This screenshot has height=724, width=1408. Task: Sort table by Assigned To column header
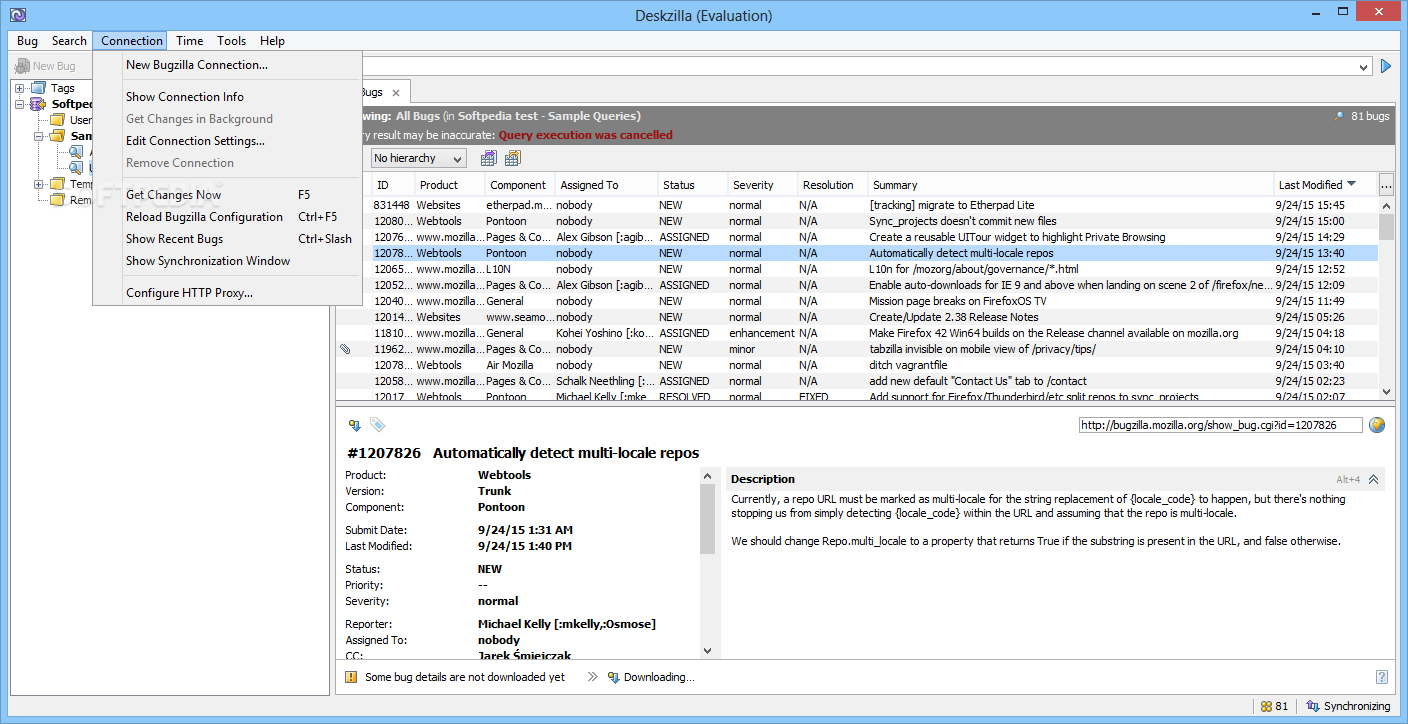(x=607, y=185)
